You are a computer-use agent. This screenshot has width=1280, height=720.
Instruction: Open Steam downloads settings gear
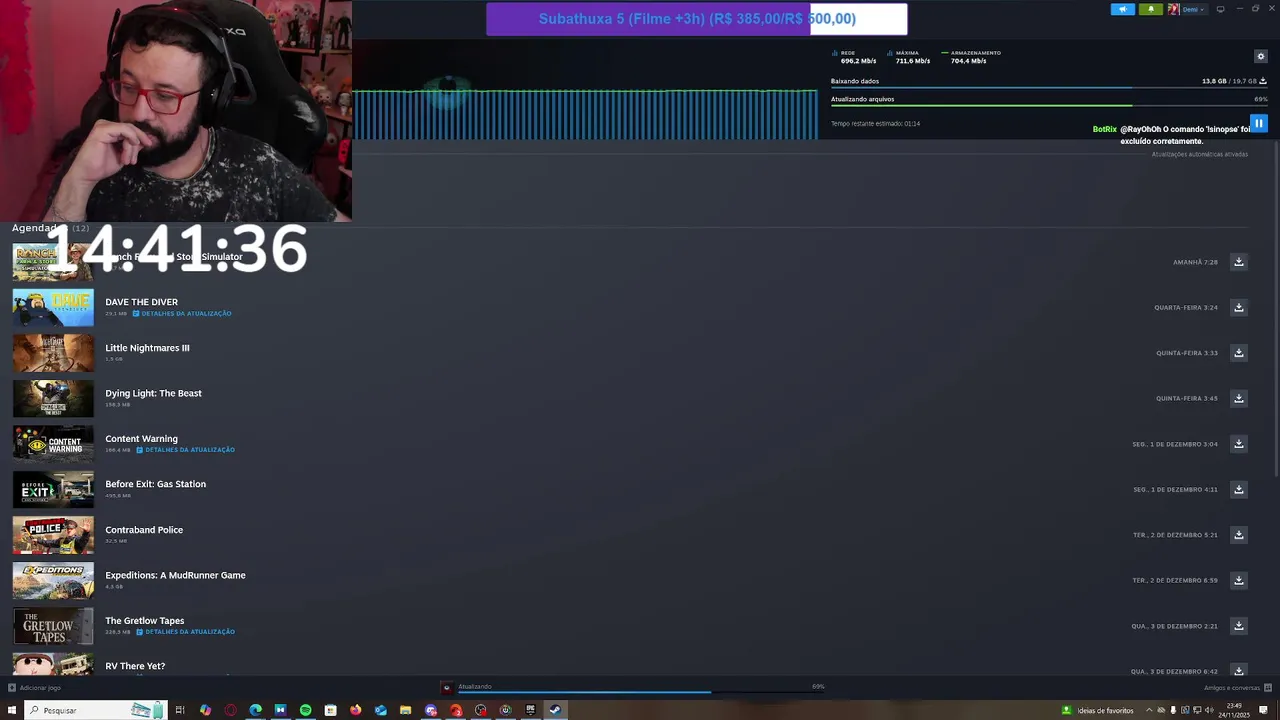(x=1260, y=56)
